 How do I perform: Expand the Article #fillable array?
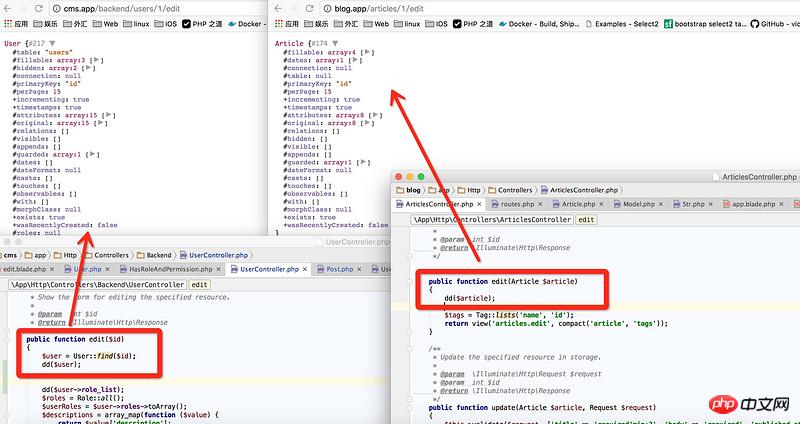[x=367, y=52]
